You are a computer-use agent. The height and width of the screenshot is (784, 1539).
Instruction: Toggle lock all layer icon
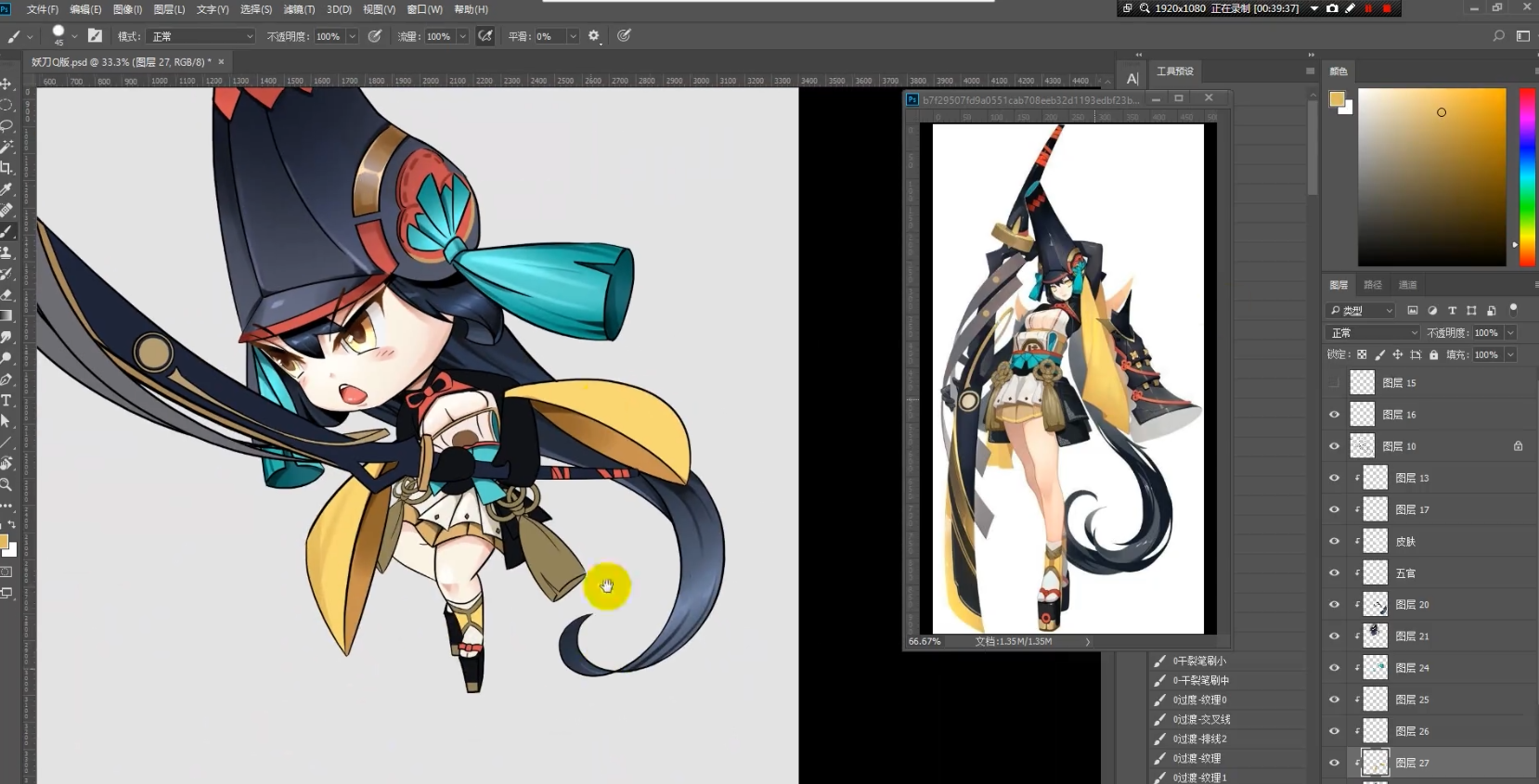tap(1434, 354)
